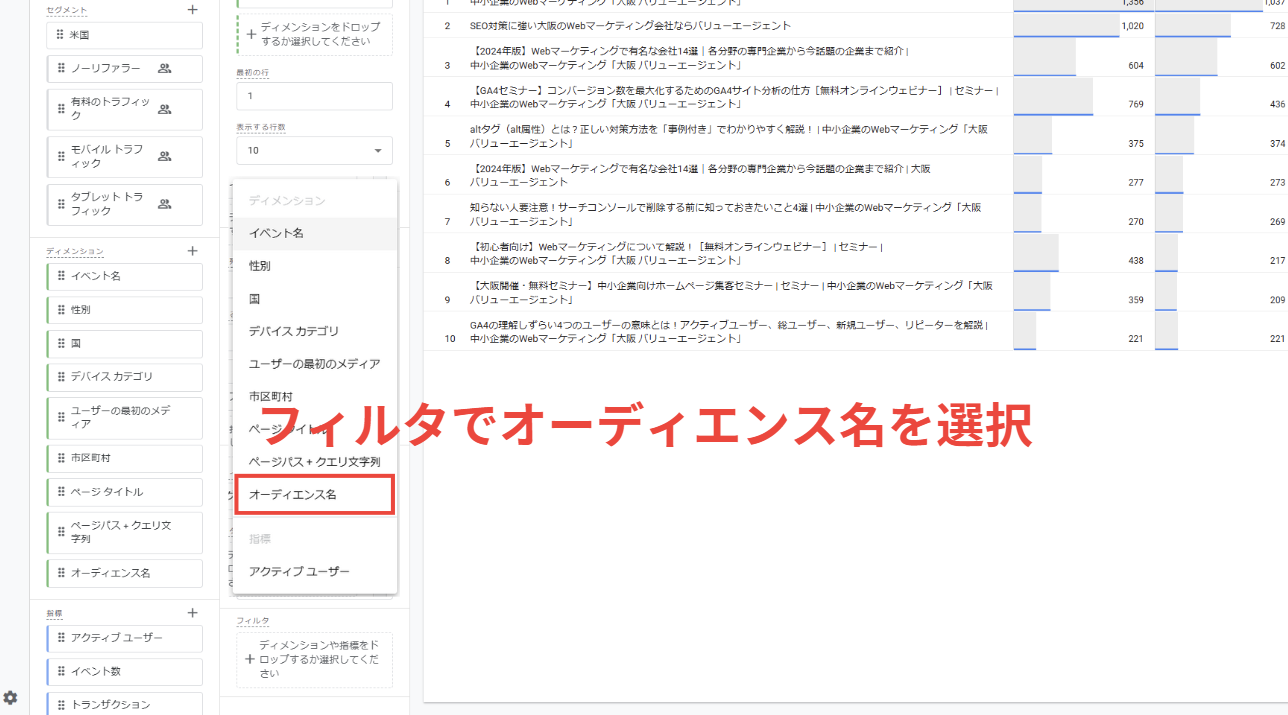Click the value 728 in row 2
Screen dimensions: 1288x715
click(1276, 26)
